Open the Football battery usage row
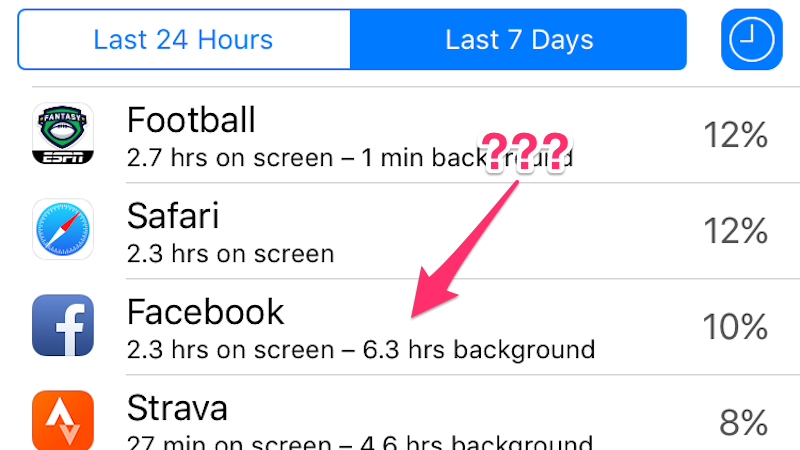 coord(416,135)
